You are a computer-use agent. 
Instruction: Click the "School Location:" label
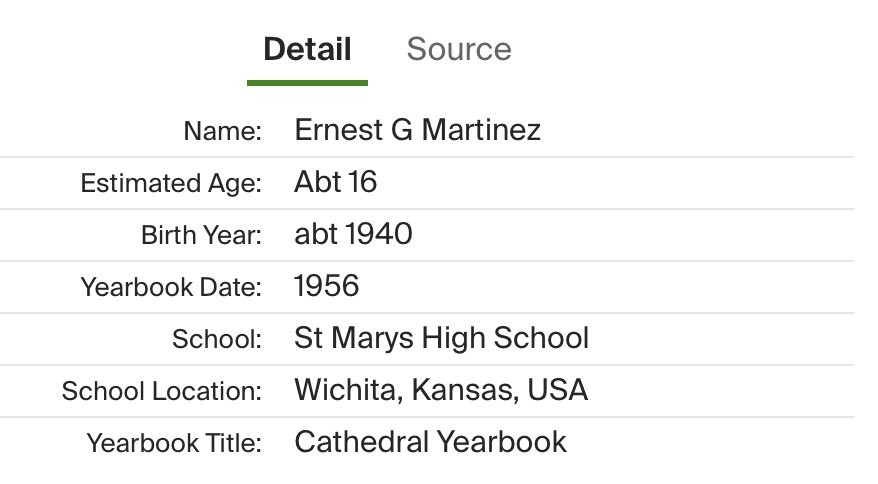[x=161, y=391]
